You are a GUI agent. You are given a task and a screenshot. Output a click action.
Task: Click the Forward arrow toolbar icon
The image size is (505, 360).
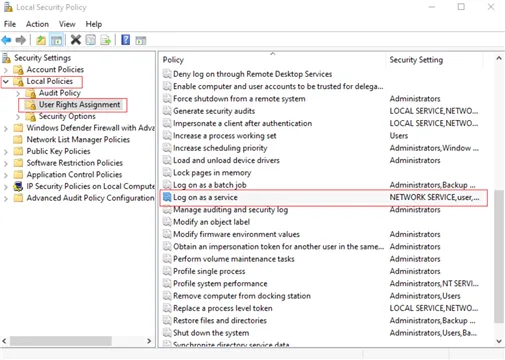(21, 40)
